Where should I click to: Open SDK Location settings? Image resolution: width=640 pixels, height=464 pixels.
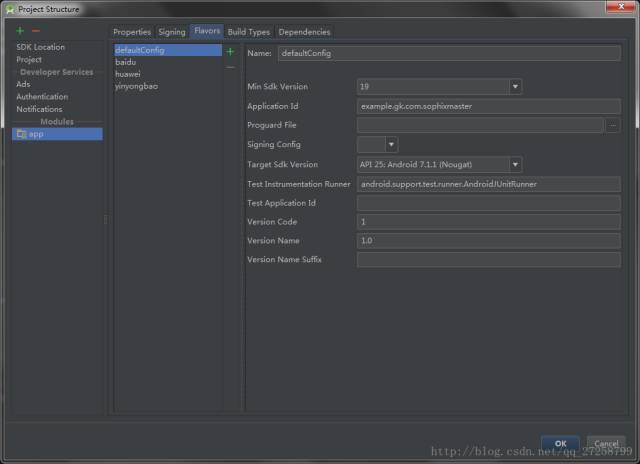click(x=40, y=47)
